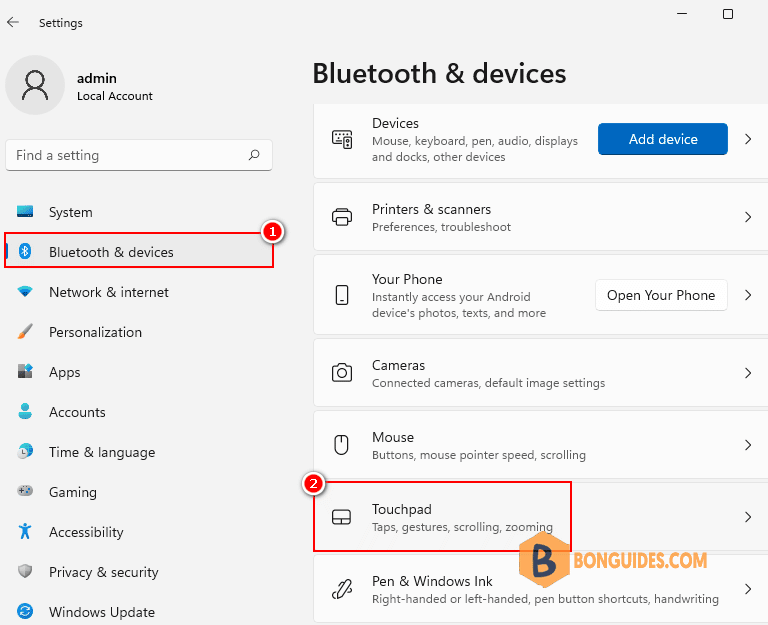
Task: Click the back arrow next to Settings
Action: pos(13,22)
